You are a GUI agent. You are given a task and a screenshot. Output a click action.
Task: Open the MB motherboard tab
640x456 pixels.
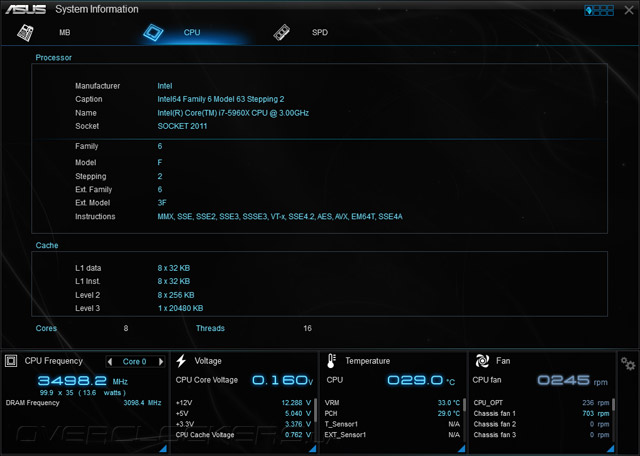point(65,32)
